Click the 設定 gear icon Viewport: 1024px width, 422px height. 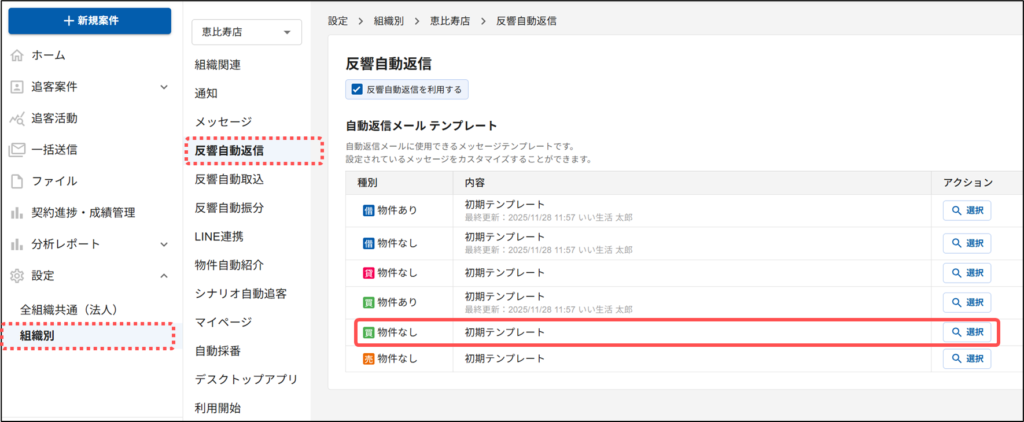click(17, 276)
